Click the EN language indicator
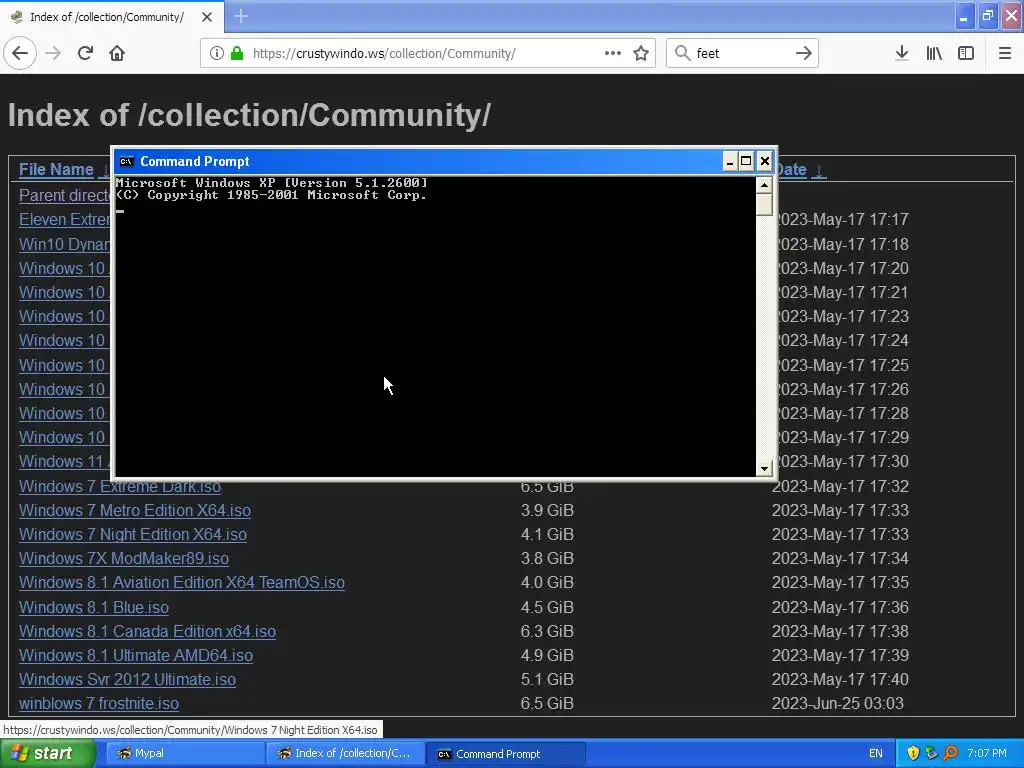This screenshot has width=1024, height=768. tap(875, 753)
